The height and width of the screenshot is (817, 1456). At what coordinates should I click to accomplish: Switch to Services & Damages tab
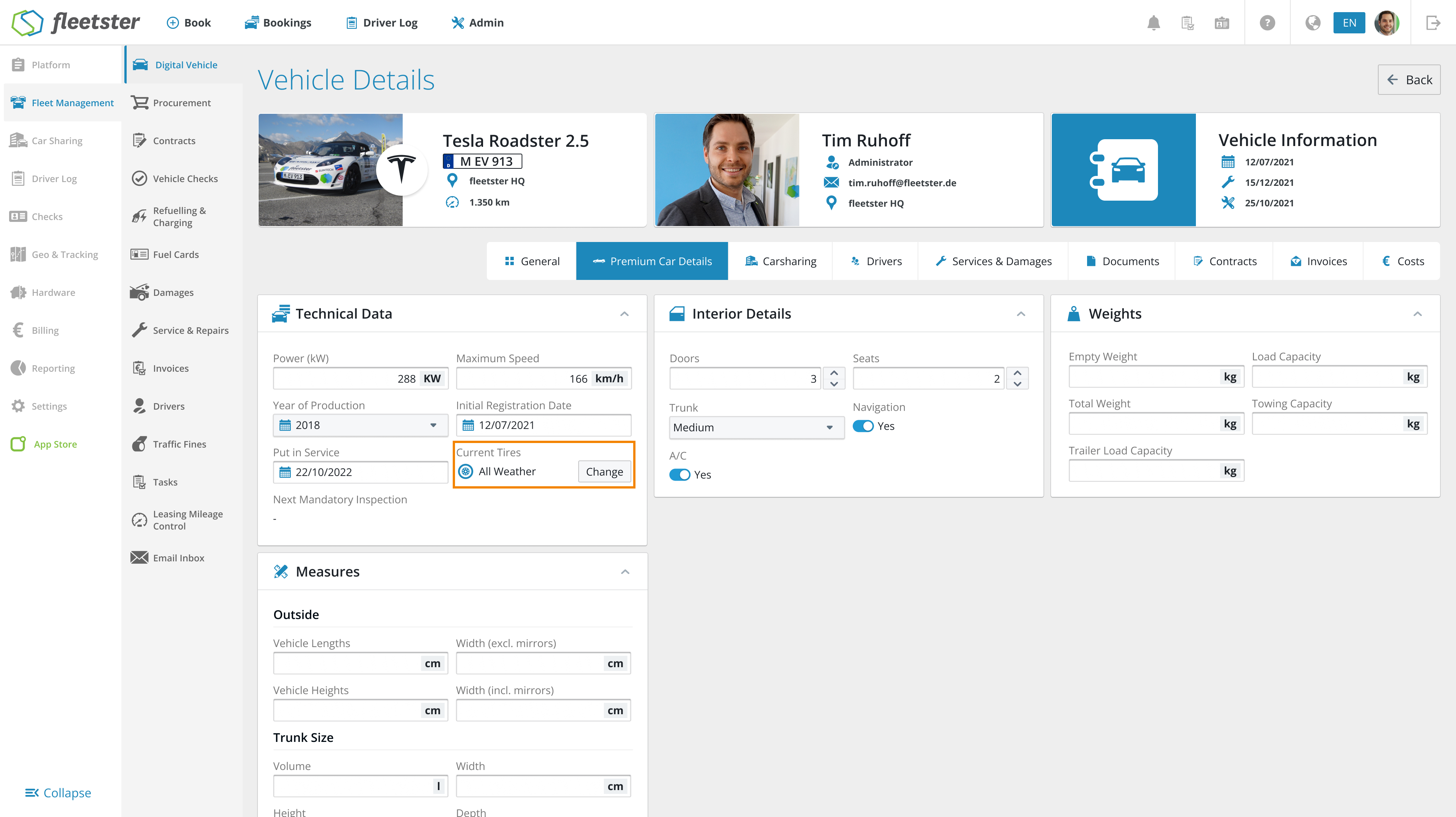(x=993, y=261)
